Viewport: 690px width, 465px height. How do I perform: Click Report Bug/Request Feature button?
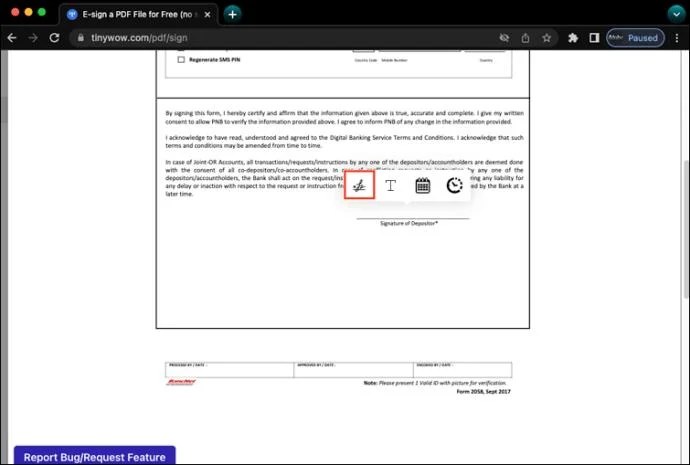(95, 456)
